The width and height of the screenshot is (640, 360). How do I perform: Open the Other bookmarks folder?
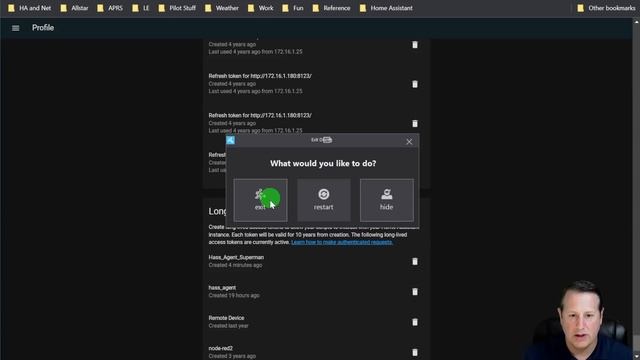click(x=606, y=8)
